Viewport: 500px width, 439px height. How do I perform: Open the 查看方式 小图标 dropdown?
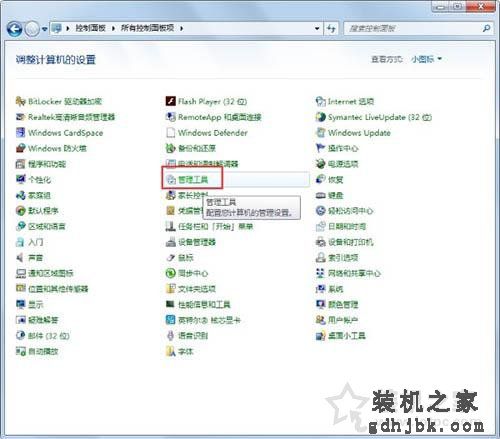(x=426, y=59)
